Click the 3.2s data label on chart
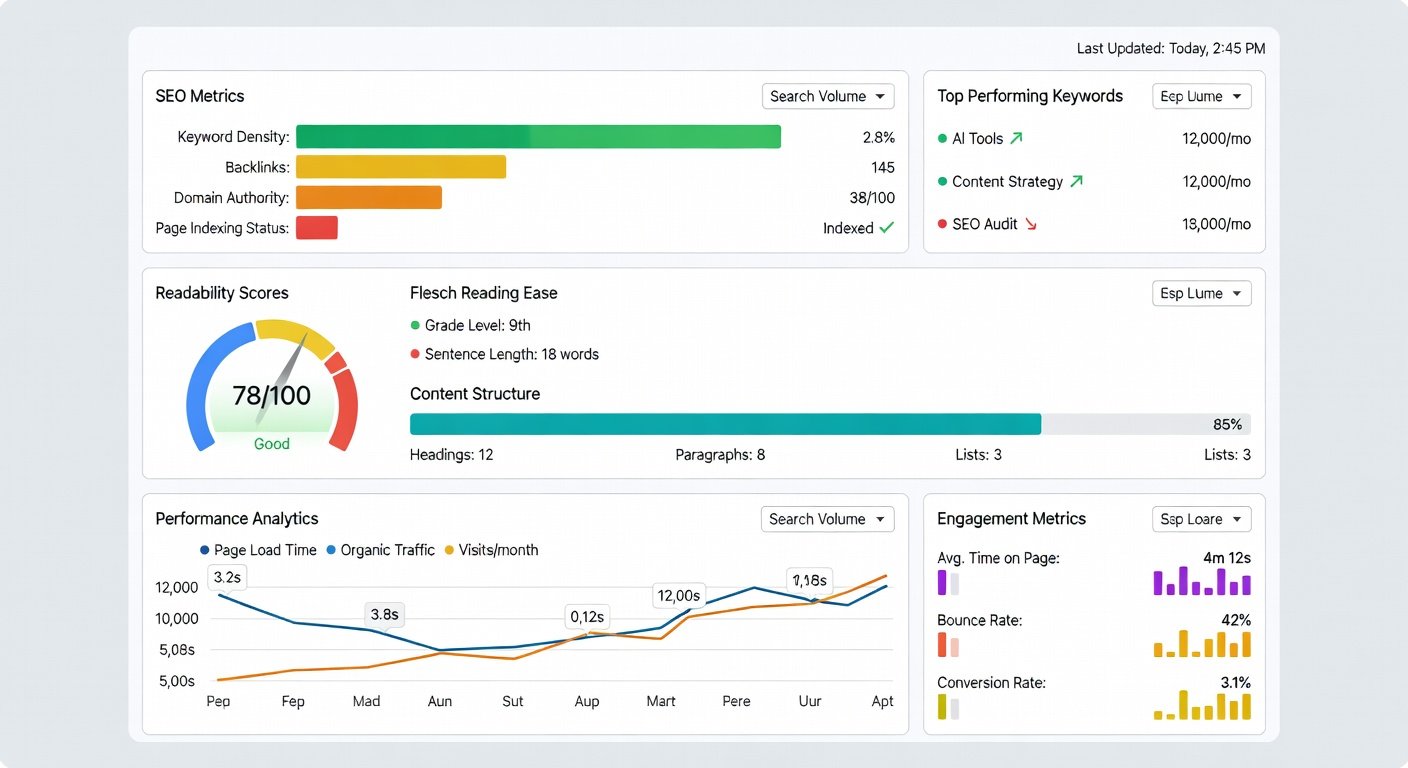 point(227,577)
